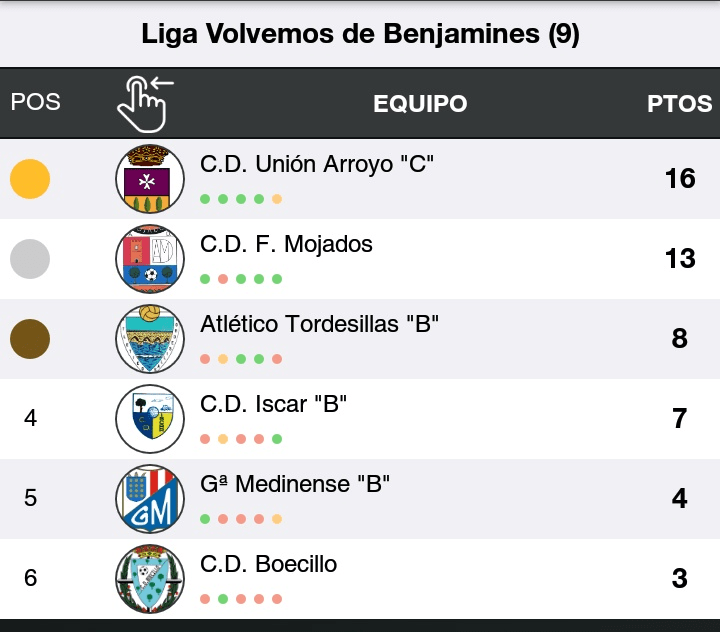Click Liga Volvemos de Benjamines title
Image resolution: width=720 pixels, height=632 pixels.
pos(360,34)
